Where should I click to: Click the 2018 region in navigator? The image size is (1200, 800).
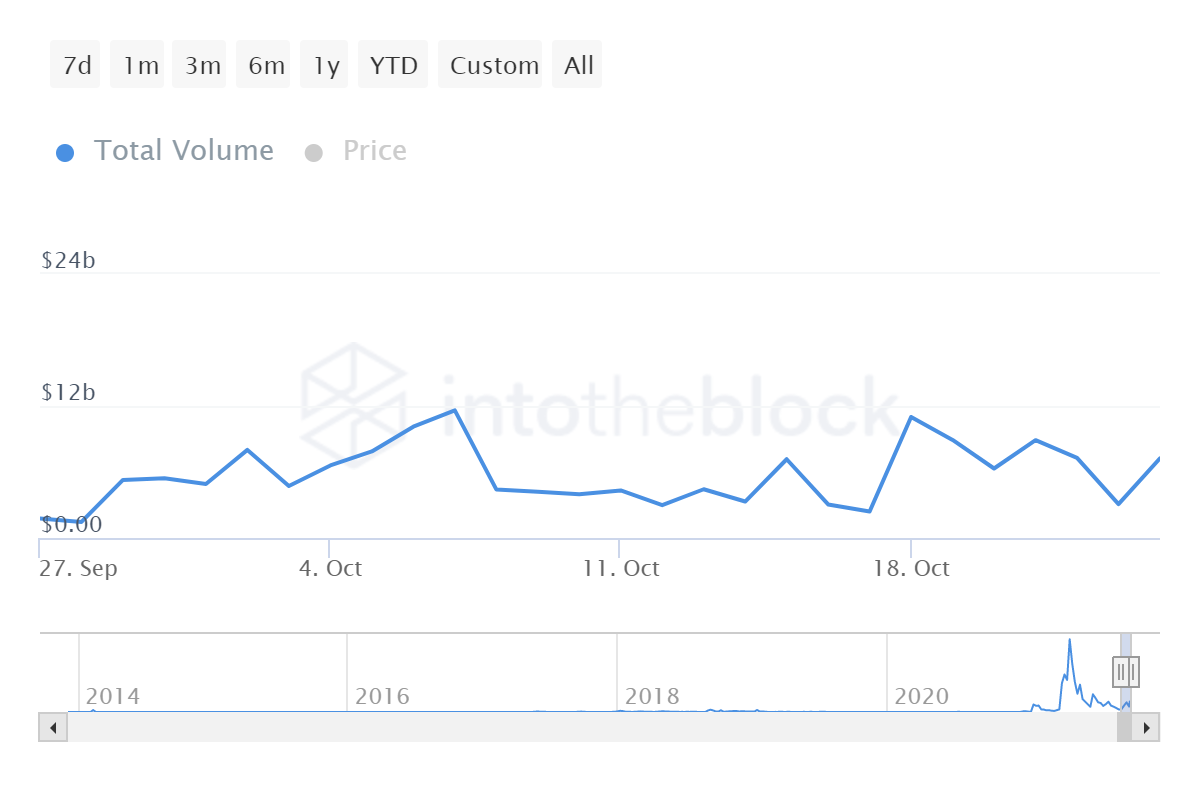pos(652,696)
